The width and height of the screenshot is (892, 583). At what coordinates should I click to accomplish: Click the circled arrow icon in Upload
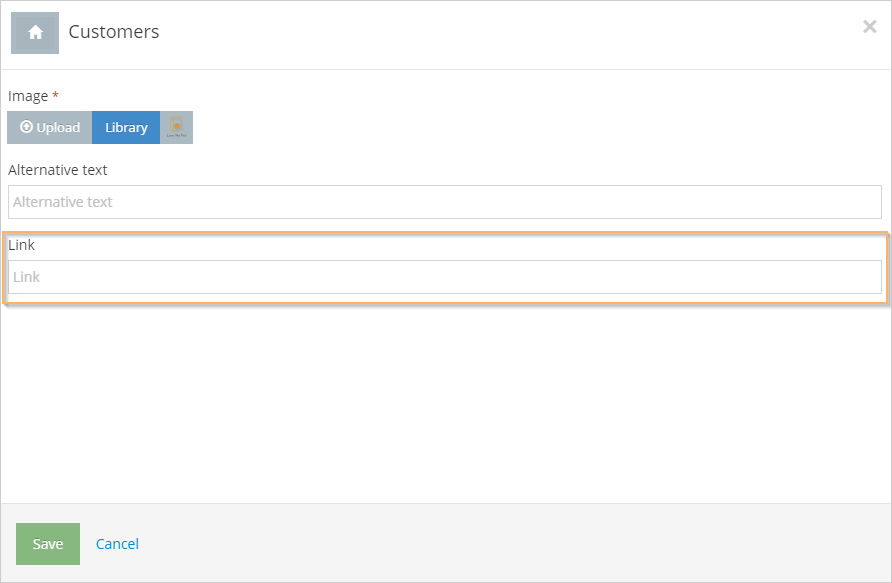point(26,127)
